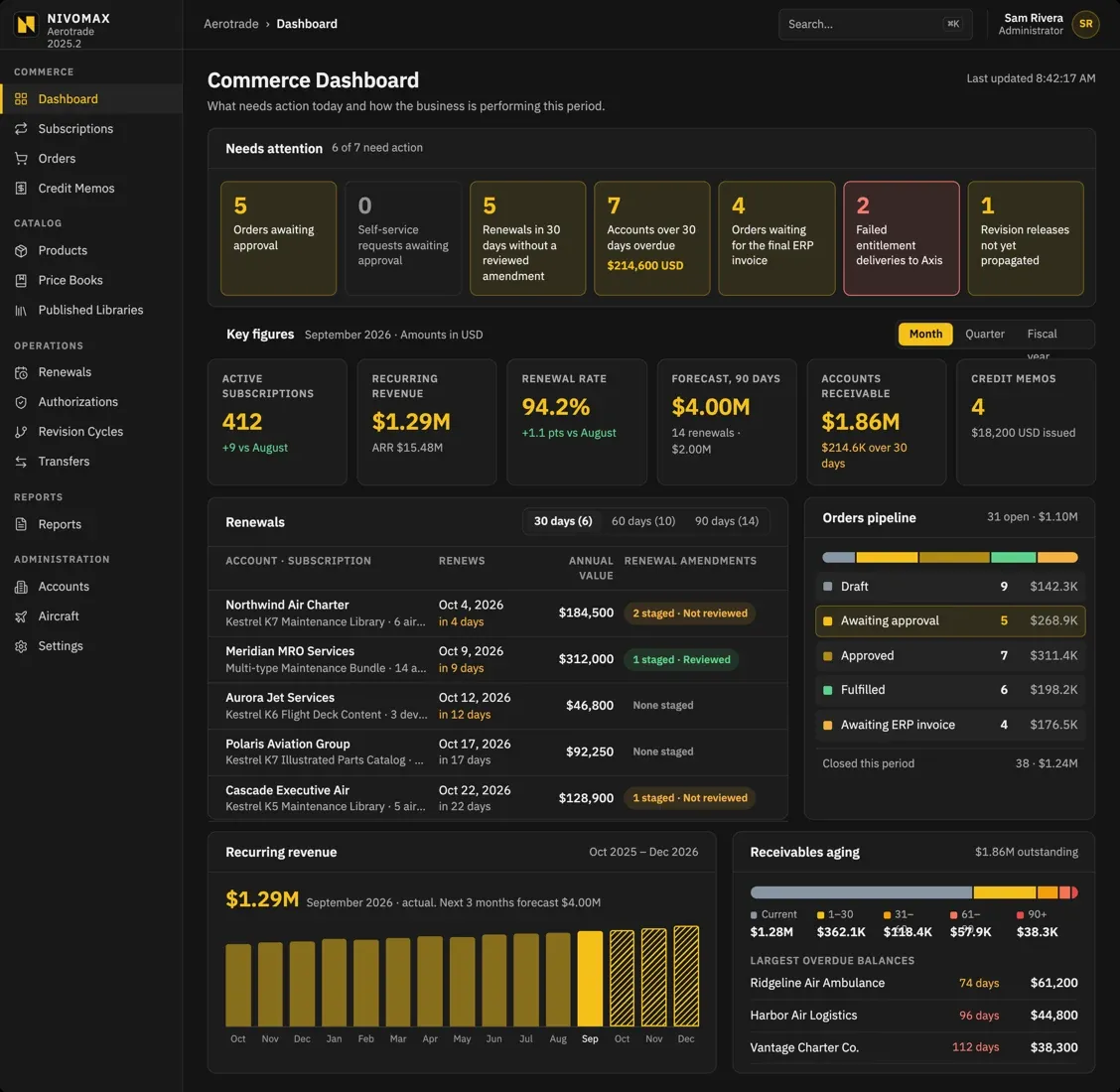Open the Orders awaiting approval card
This screenshot has width=1120, height=1092.
pyautogui.click(x=278, y=238)
